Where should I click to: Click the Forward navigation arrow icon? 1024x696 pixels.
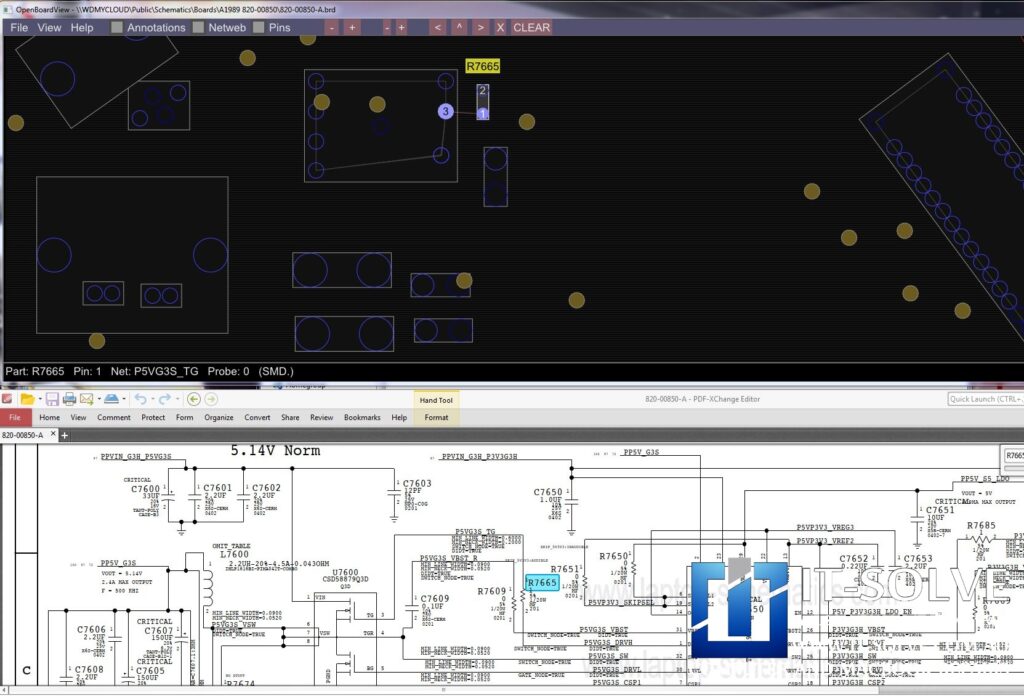pyautogui.click(x=211, y=399)
